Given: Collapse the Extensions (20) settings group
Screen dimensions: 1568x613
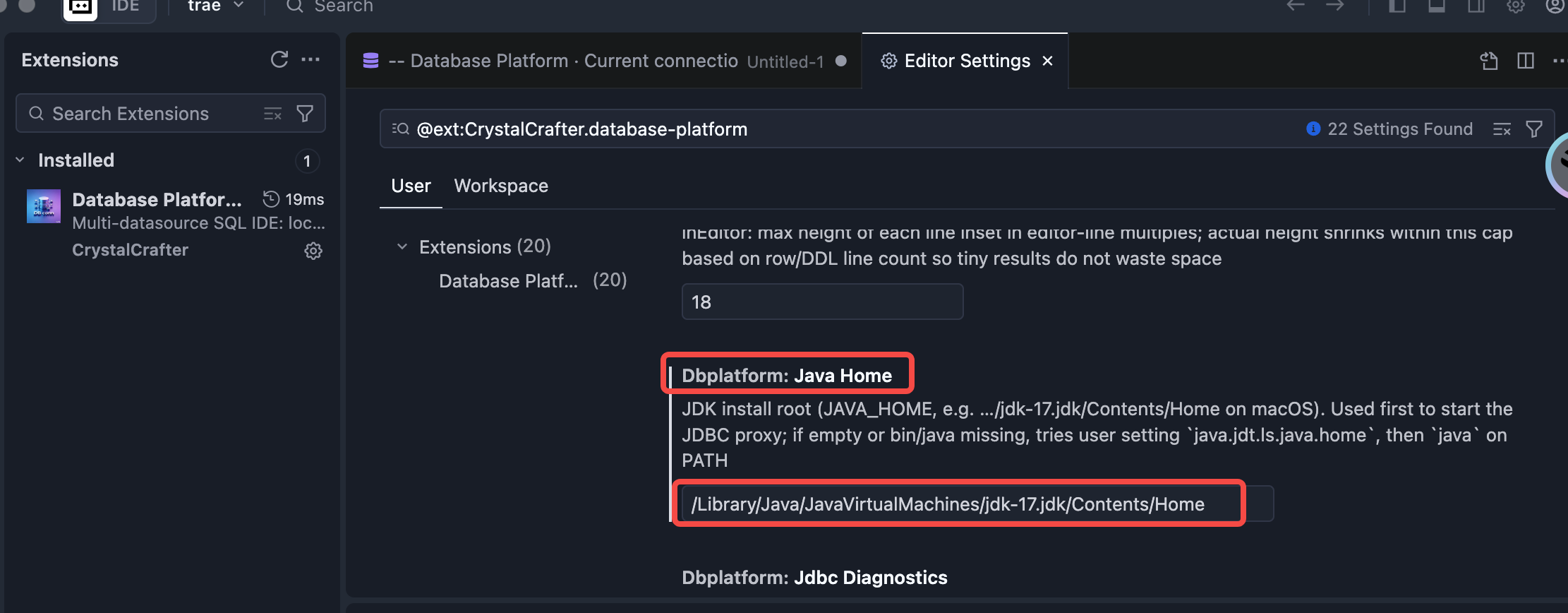Looking at the screenshot, I should [x=402, y=246].
